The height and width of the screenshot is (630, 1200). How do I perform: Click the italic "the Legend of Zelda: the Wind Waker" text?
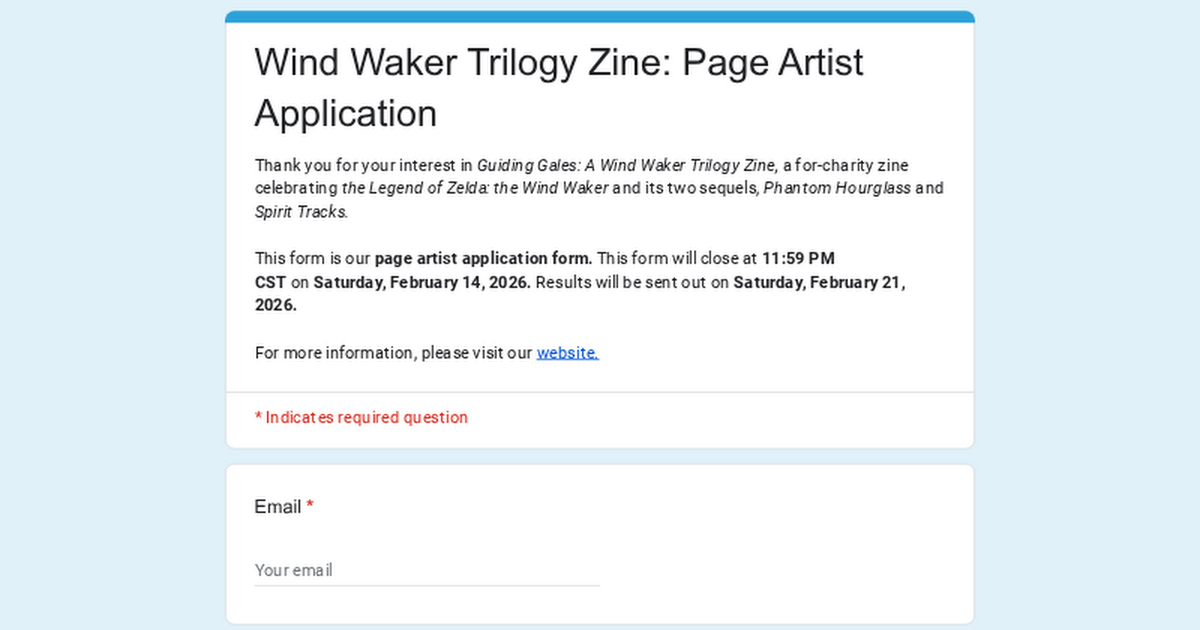(x=475, y=189)
